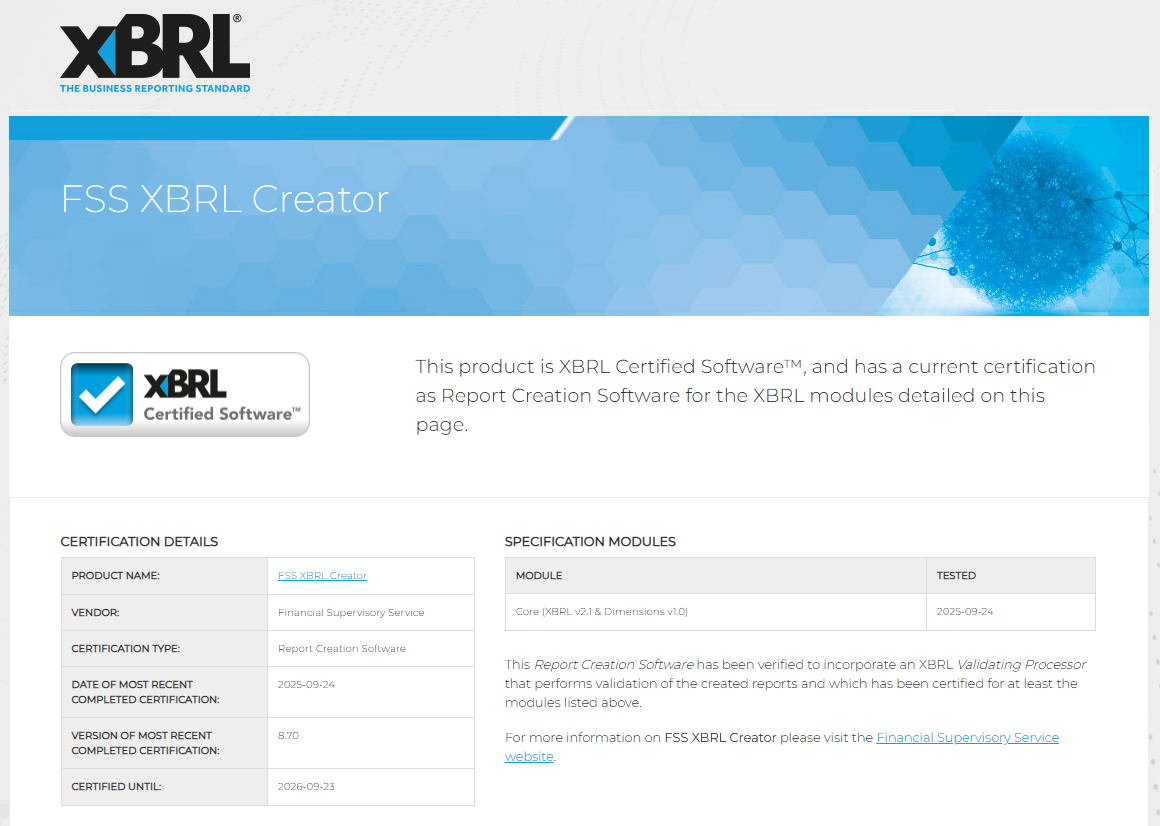The height and width of the screenshot is (826, 1160).
Task: Click the Product Name label cell
Action: click(x=116, y=576)
